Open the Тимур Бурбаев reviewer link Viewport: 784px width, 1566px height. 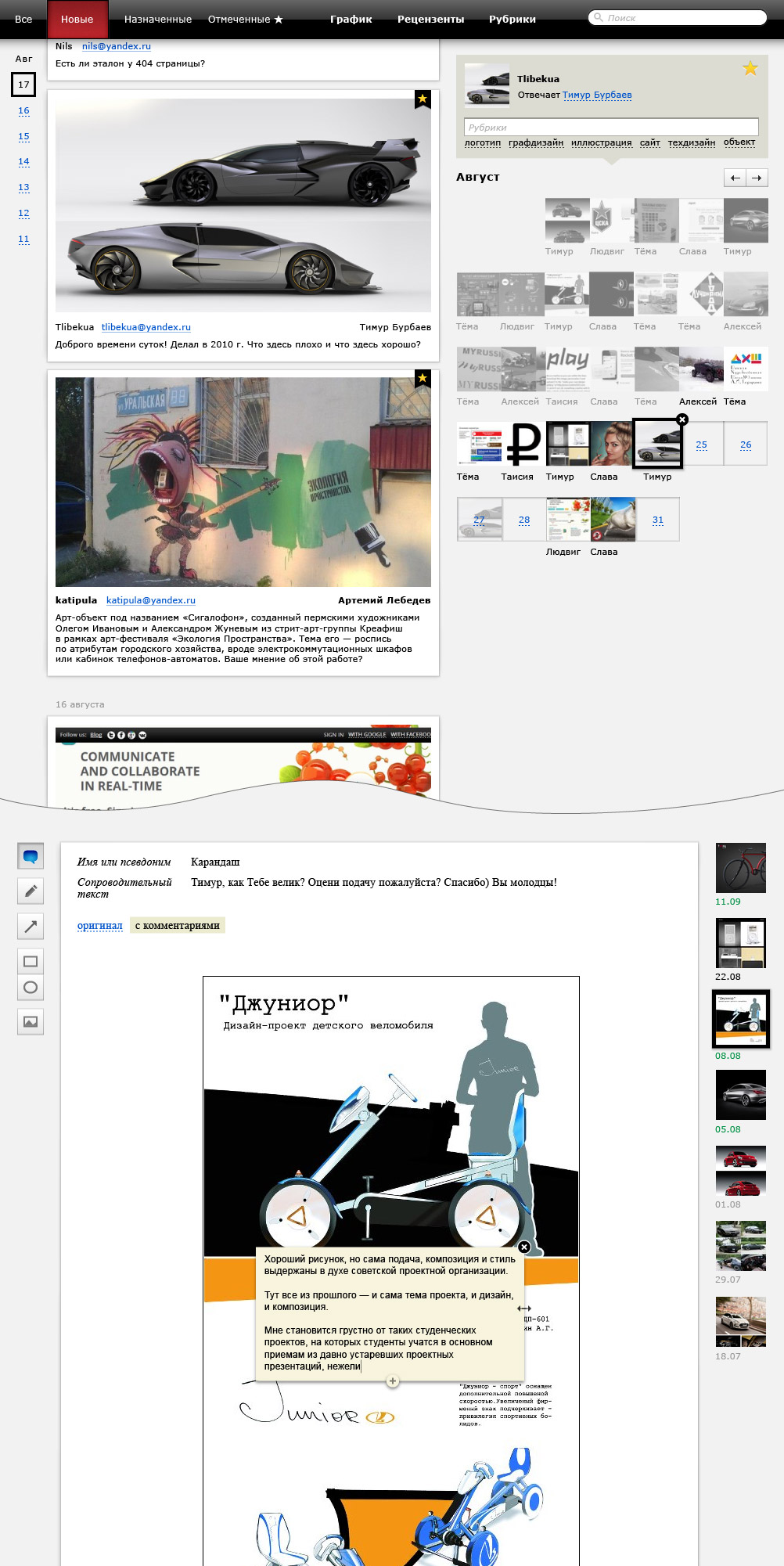(596, 95)
